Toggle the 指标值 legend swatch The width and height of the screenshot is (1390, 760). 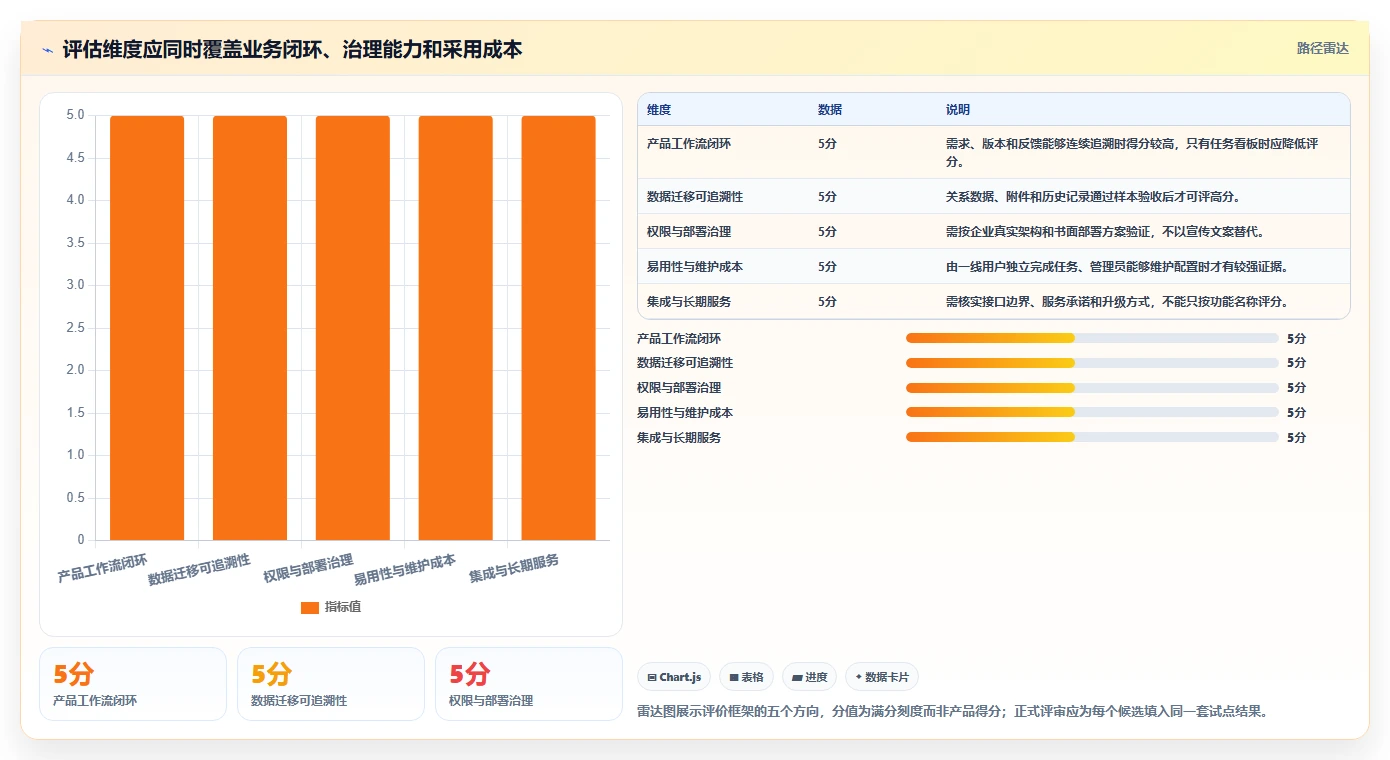pyautogui.click(x=310, y=607)
